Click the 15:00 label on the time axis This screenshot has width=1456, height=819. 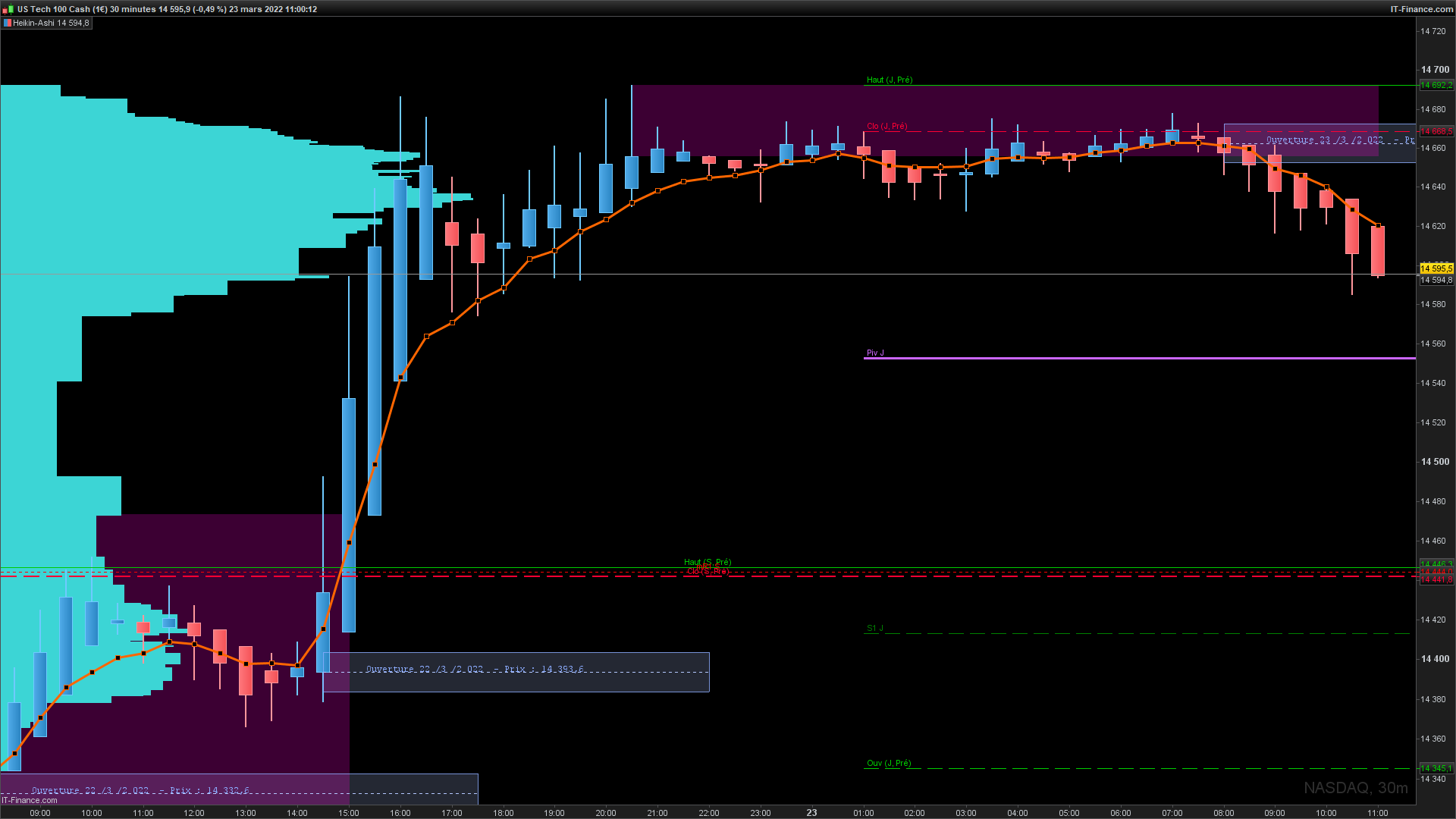click(x=349, y=813)
